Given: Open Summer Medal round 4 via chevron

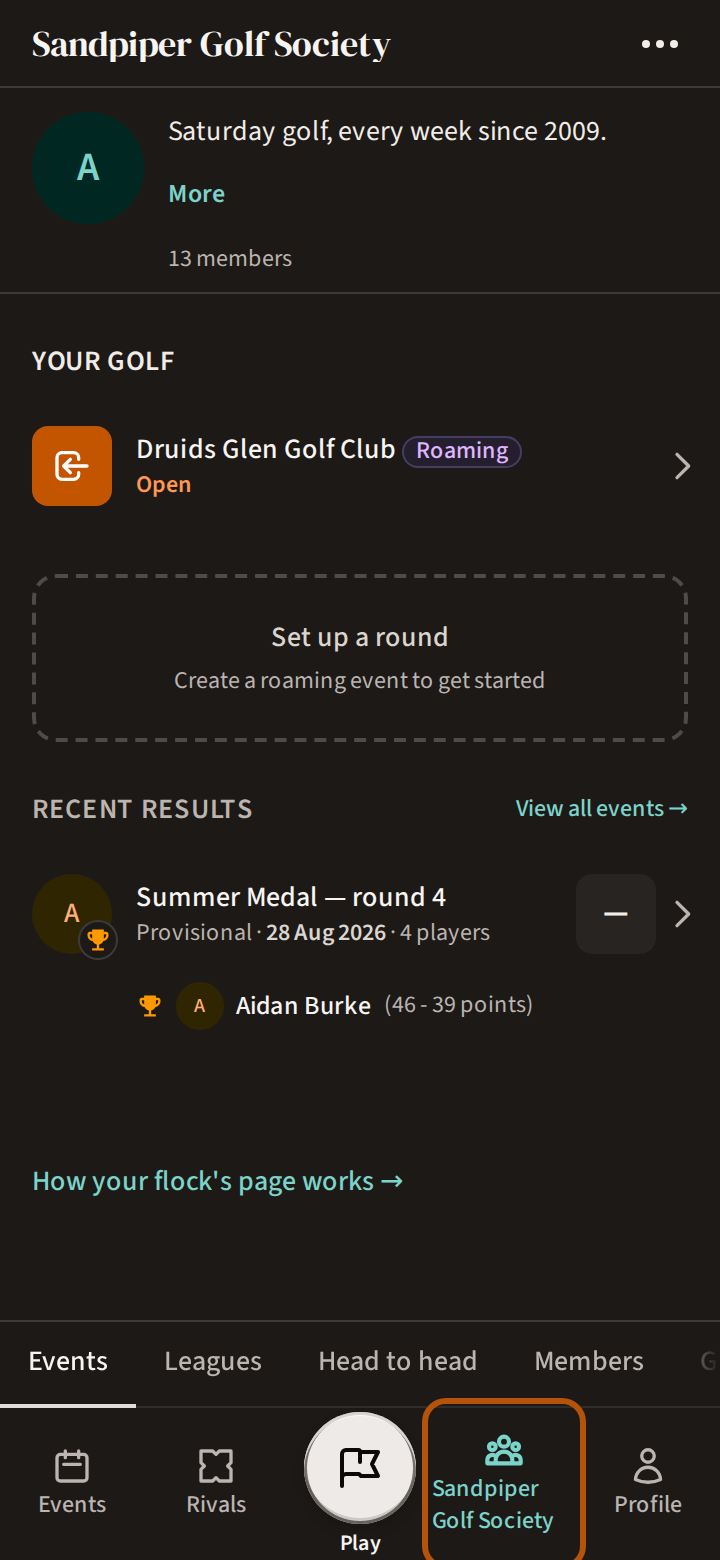Looking at the screenshot, I should [x=682, y=914].
